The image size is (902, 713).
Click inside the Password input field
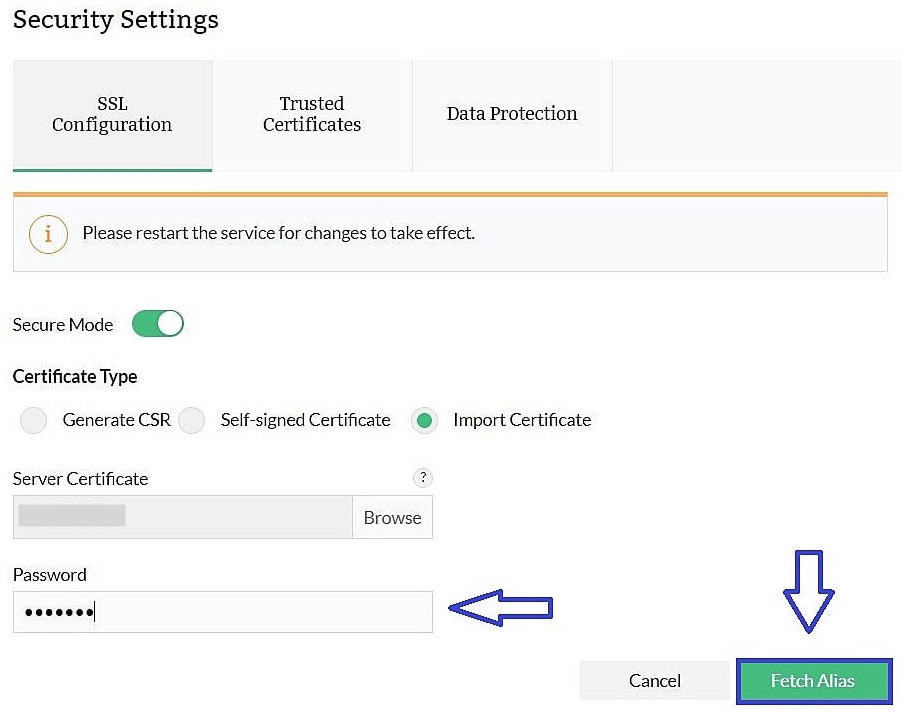click(222, 611)
